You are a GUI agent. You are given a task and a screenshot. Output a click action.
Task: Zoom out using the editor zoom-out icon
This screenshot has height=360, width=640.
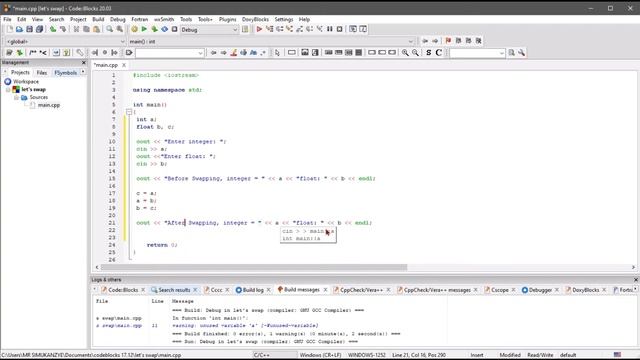(x=415, y=53)
